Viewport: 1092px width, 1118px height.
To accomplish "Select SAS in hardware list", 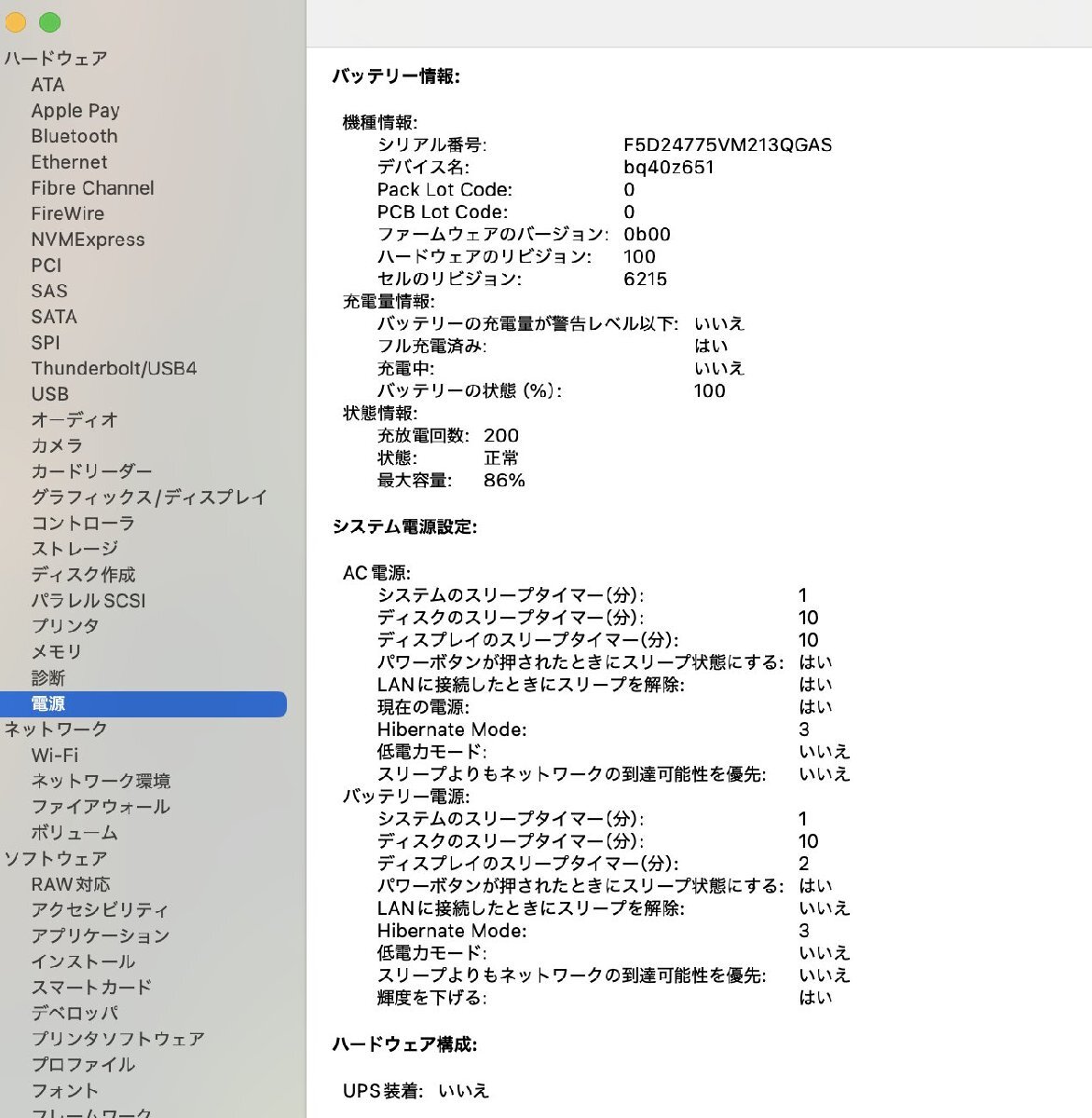I will click(x=49, y=291).
